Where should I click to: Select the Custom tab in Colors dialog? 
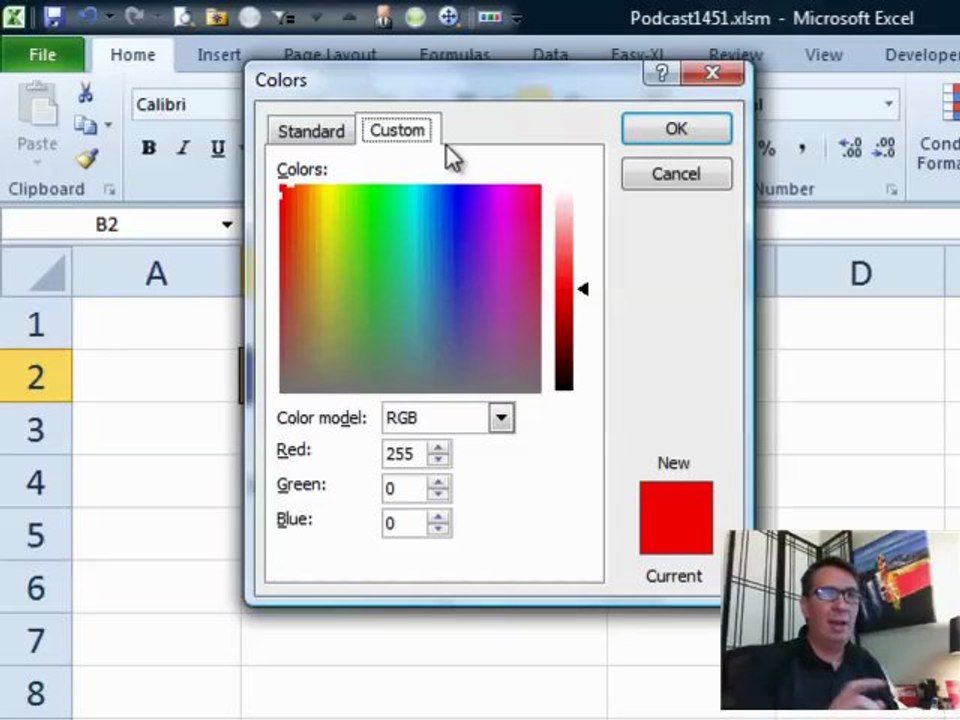397,130
